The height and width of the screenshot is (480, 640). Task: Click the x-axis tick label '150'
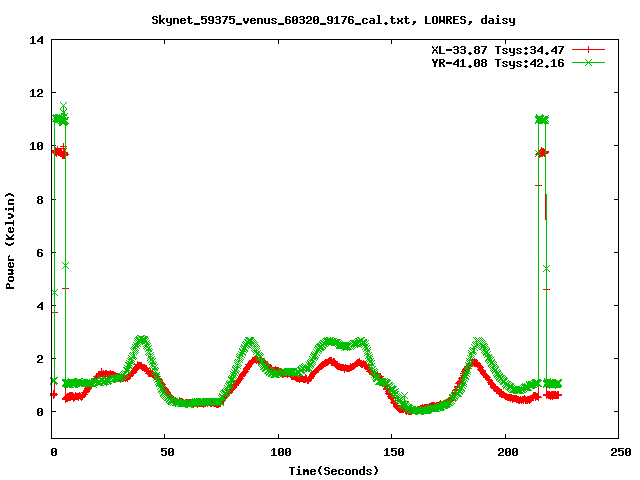tap(393, 452)
